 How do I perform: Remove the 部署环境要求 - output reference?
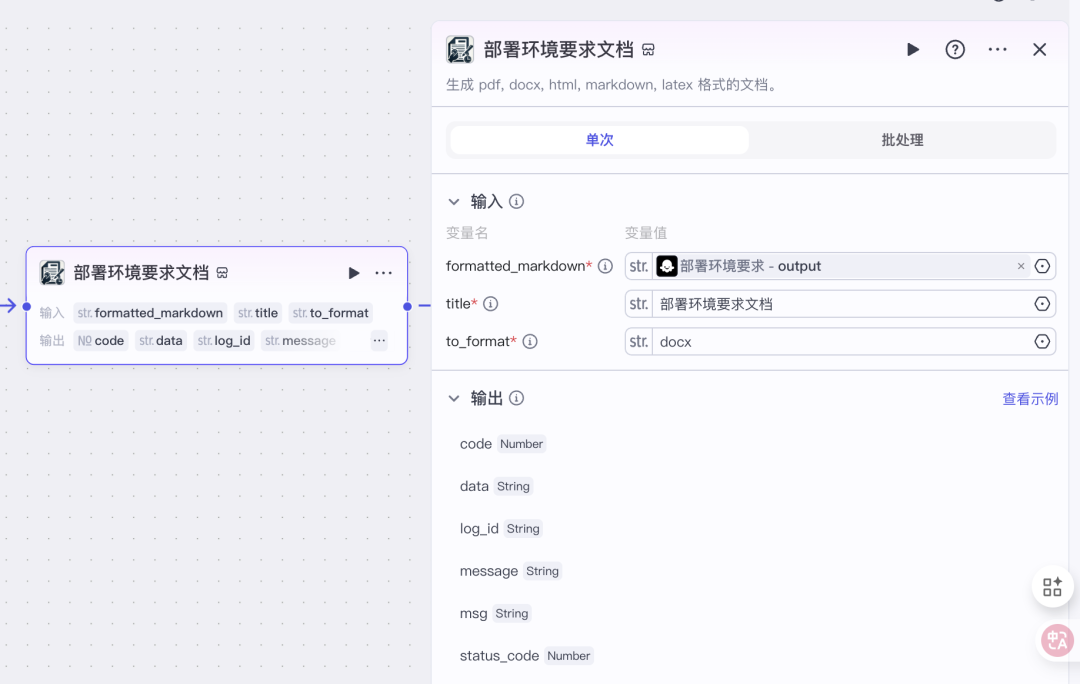(x=1021, y=266)
